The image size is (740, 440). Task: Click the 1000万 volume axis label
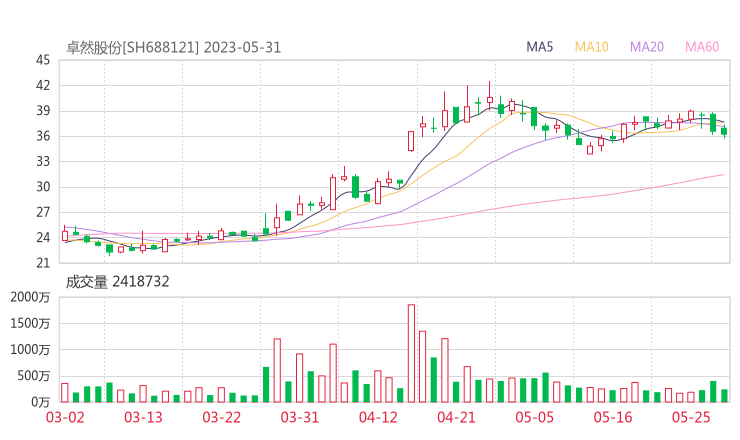pyautogui.click(x=30, y=350)
